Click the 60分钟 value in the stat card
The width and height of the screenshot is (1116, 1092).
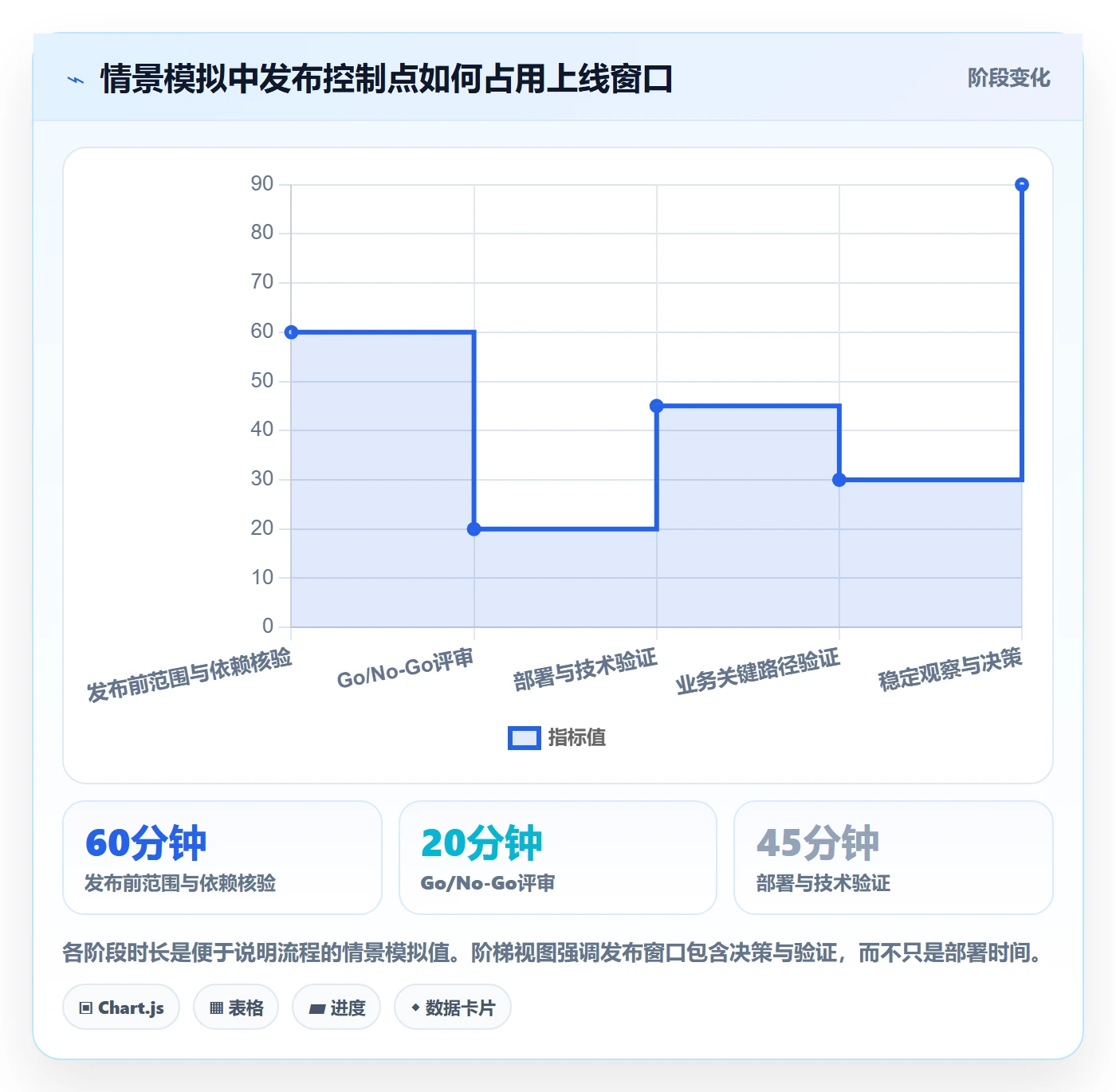click(146, 843)
